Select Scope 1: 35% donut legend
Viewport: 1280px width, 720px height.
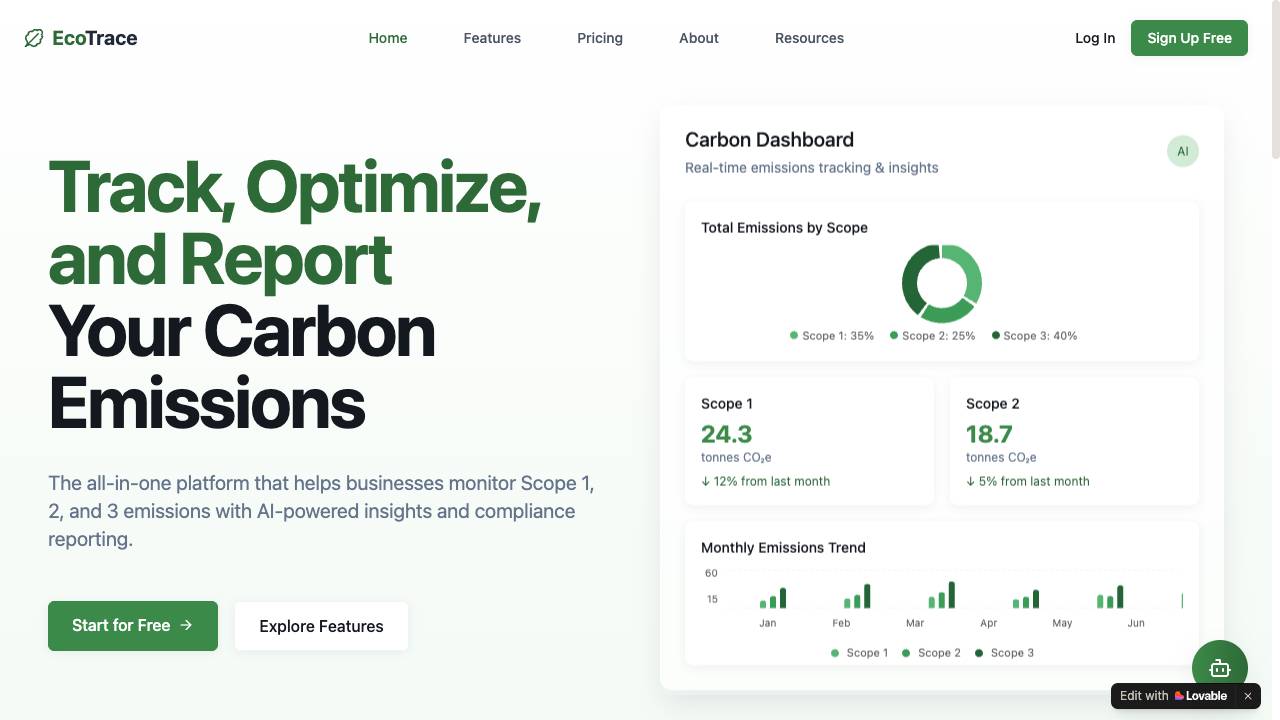pyautogui.click(x=832, y=336)
